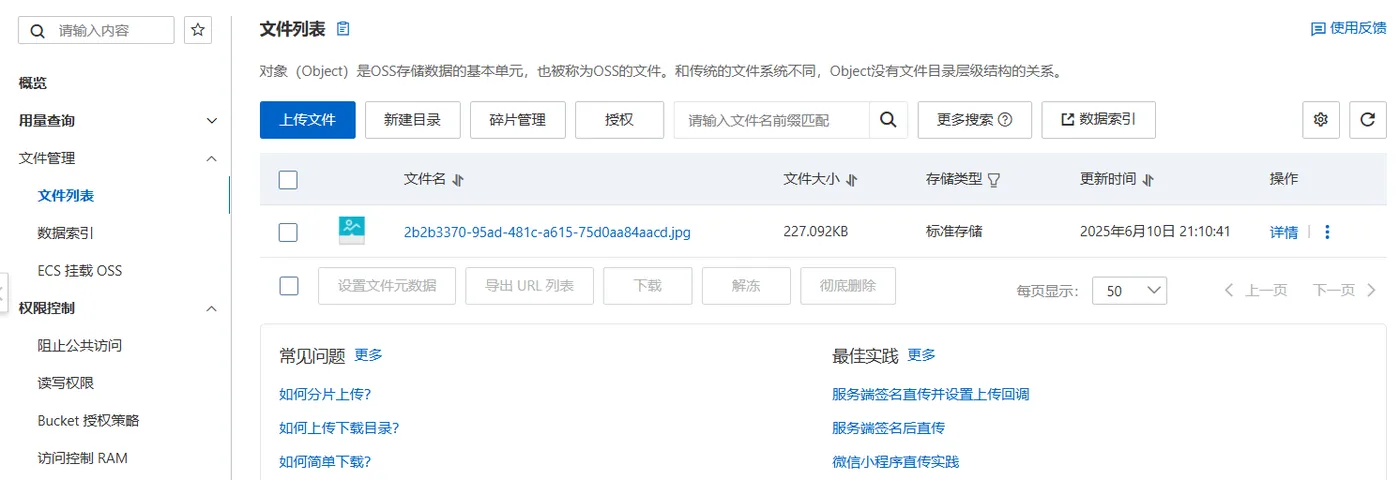This screenshot has width=1400, height=480.
Task: Open Bucket 授权策略 sidebar item
Action: [x=88, y=421]
